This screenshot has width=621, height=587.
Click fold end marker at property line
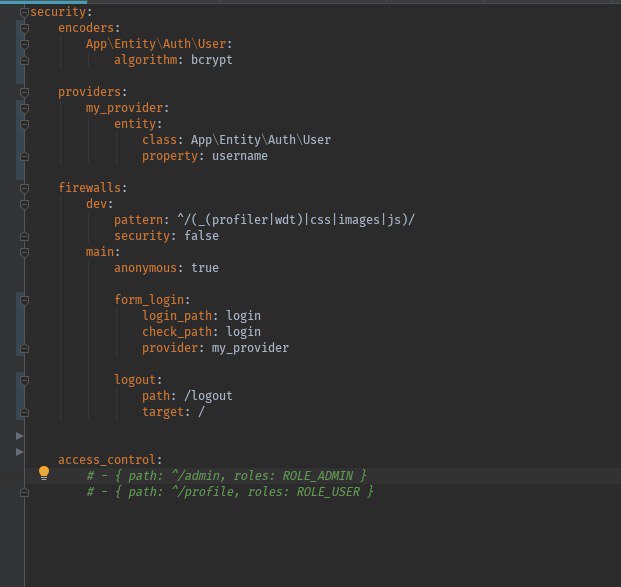24,157
